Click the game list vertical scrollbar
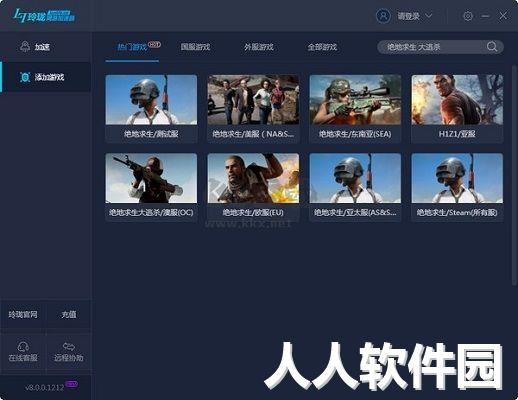The height and width of the screenshot is (400, 518). click(x=514, y=175)
